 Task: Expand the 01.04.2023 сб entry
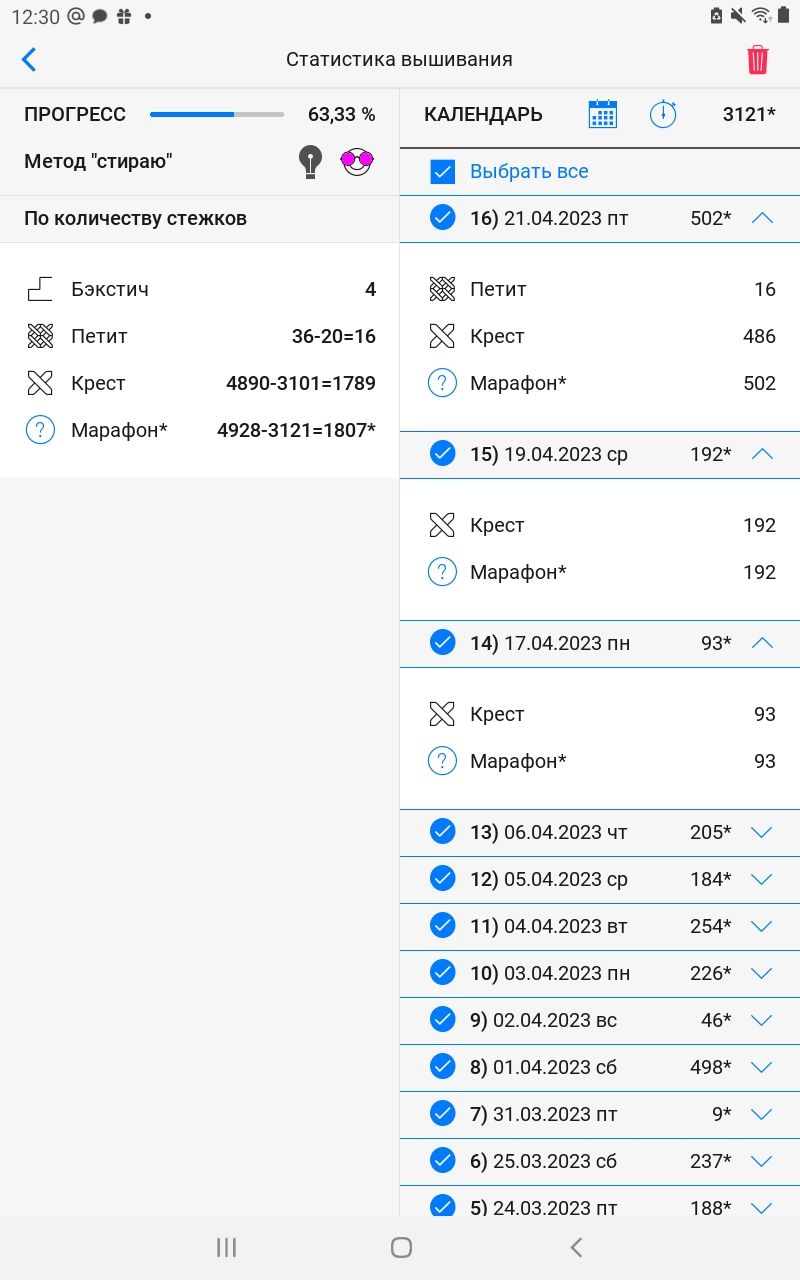pos(762,1067)
